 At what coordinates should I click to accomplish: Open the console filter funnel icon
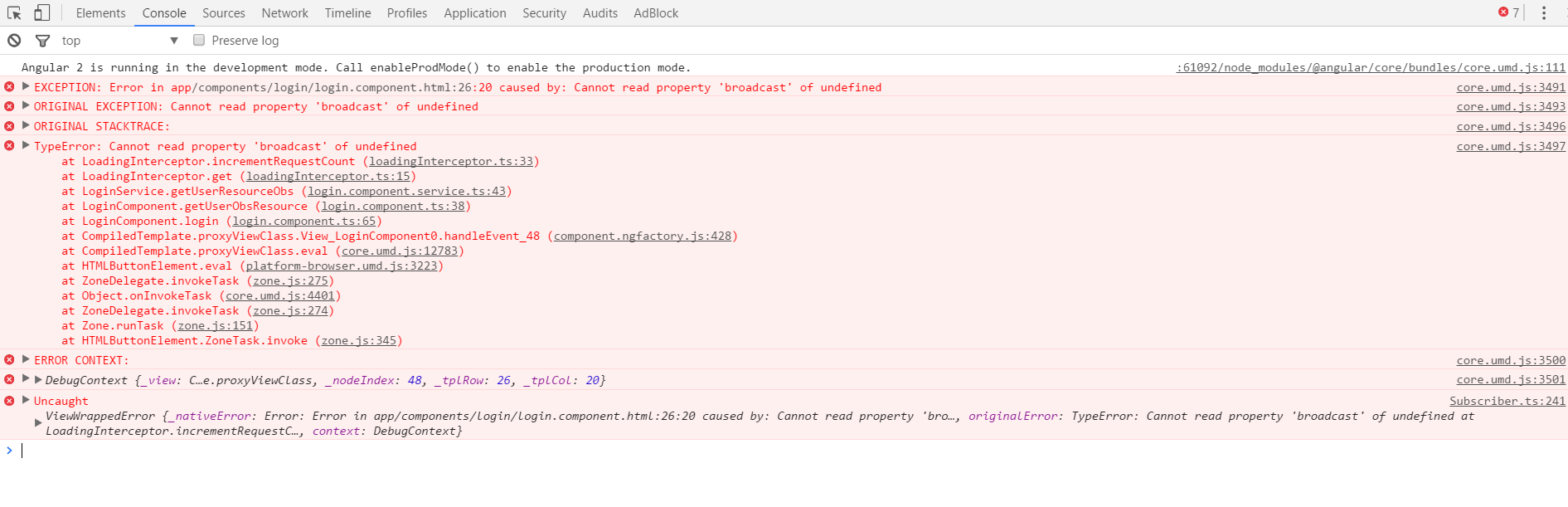42,40
